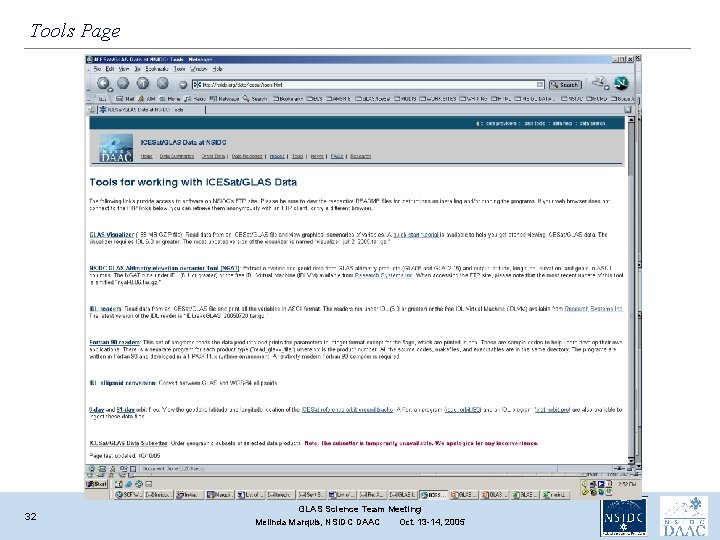This screenshot has height=540, width=720.
Task: Click the first quick launch icon beside Start
Action: [x=118, y=484]
